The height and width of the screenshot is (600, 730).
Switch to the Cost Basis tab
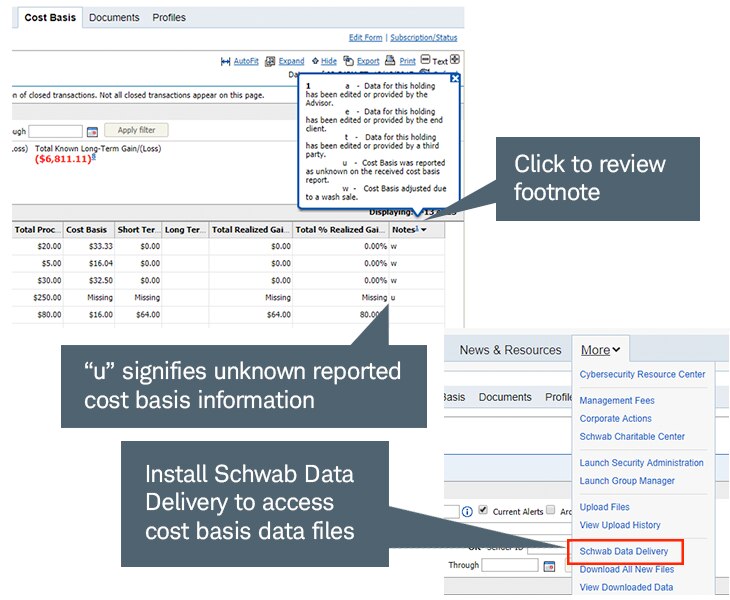click(50, 18)
